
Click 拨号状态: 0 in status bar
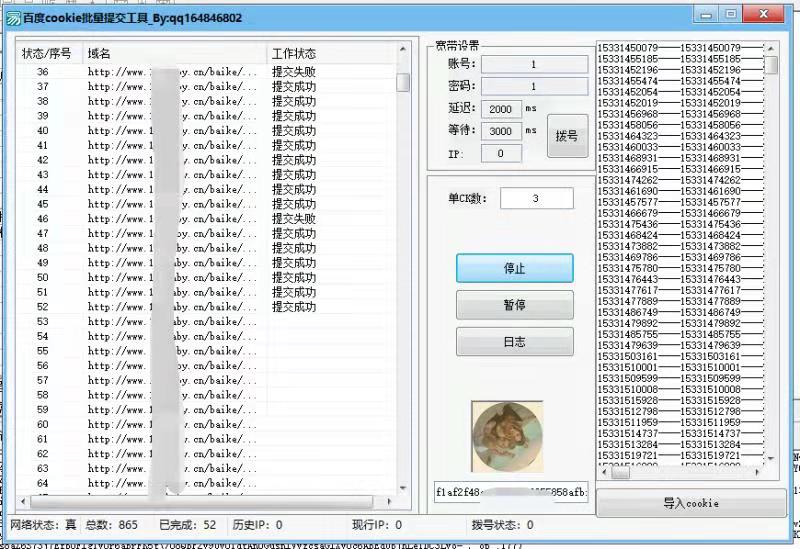[x=503, y=525]
